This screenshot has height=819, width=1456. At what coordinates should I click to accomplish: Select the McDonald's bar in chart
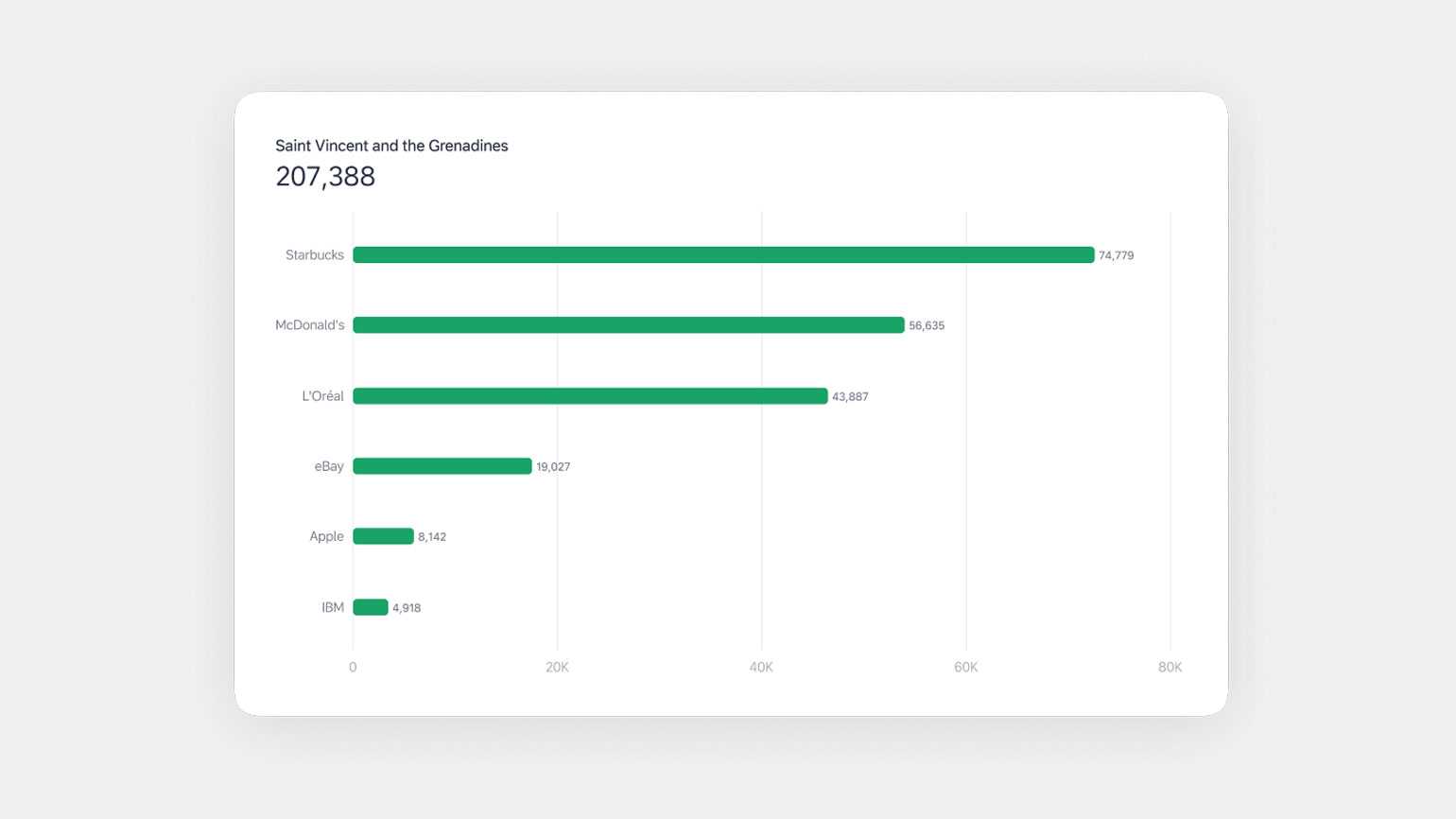point(629,325)
